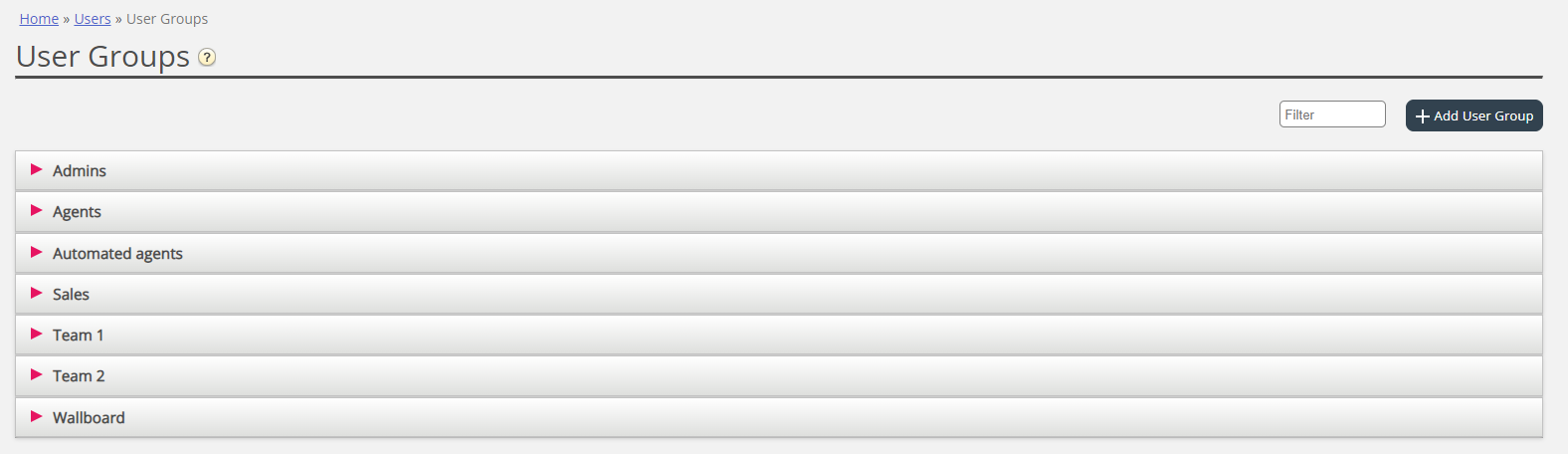Click the pink triangle next to Agents
This screenshot has width=1568, height=454.
click(x=37, y=211)
